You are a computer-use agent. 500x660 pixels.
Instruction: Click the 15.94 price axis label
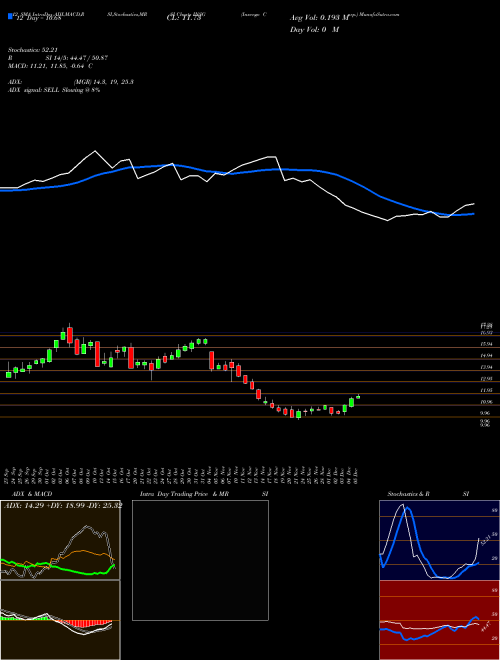click(x=486, y=344)
